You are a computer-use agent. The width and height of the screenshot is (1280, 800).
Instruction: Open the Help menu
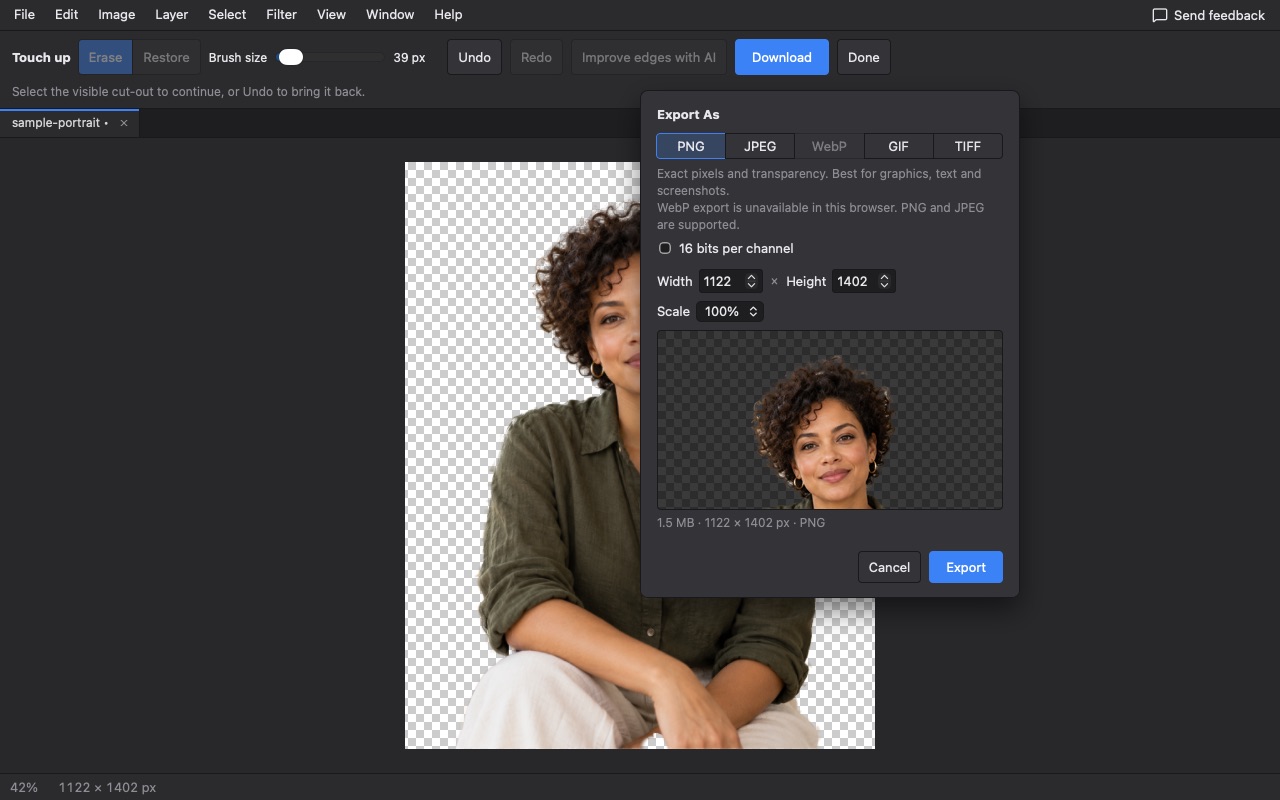pos(448,15)
